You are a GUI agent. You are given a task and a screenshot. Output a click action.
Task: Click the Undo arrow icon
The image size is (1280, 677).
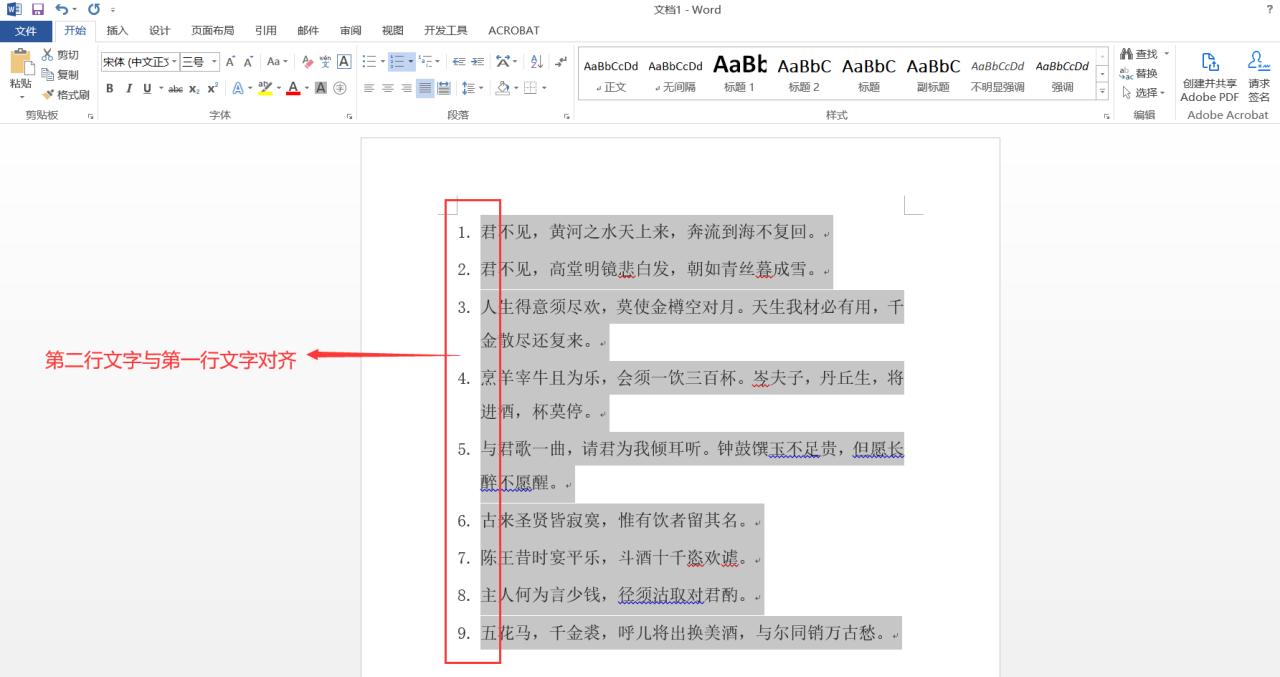[62, 9]
